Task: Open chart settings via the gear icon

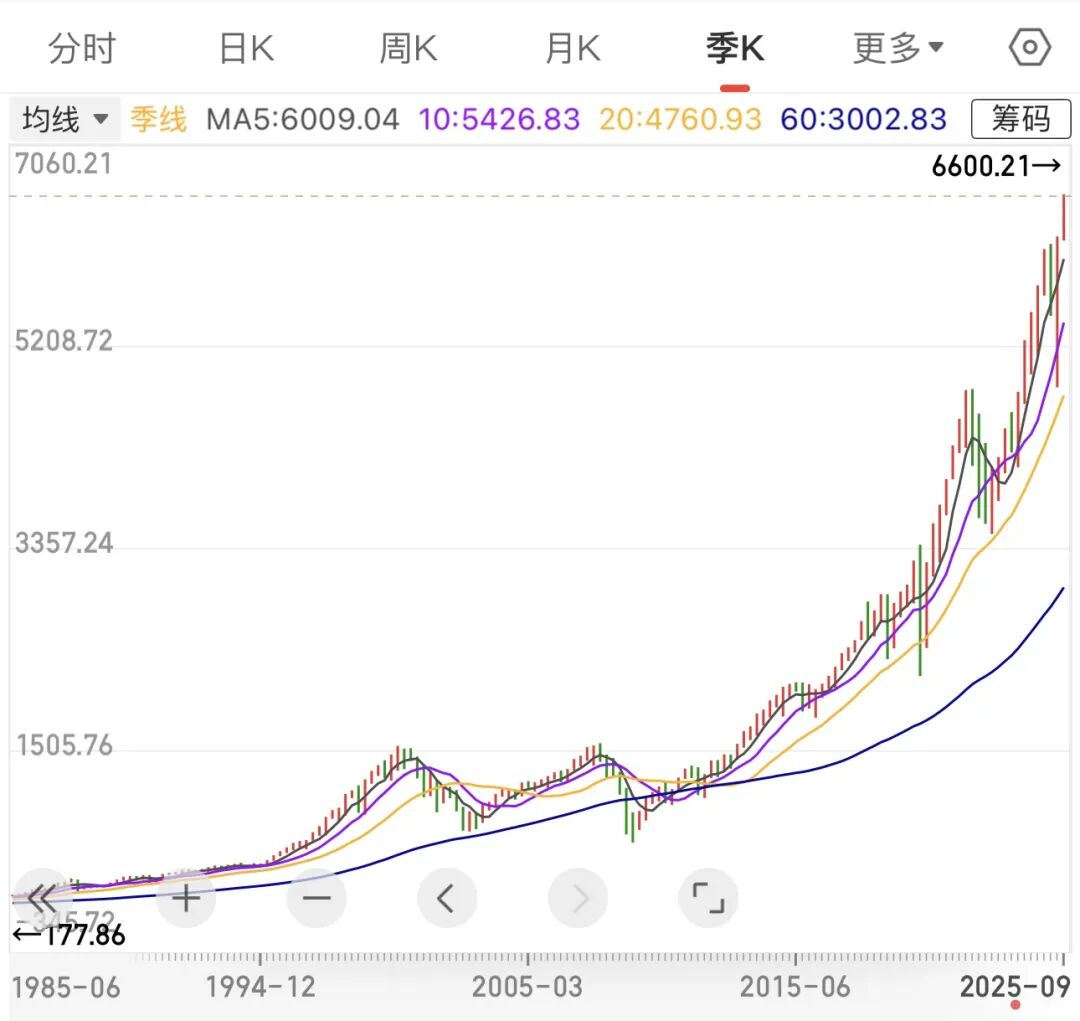Action: pyautogui.click(x=1029, y=46)
